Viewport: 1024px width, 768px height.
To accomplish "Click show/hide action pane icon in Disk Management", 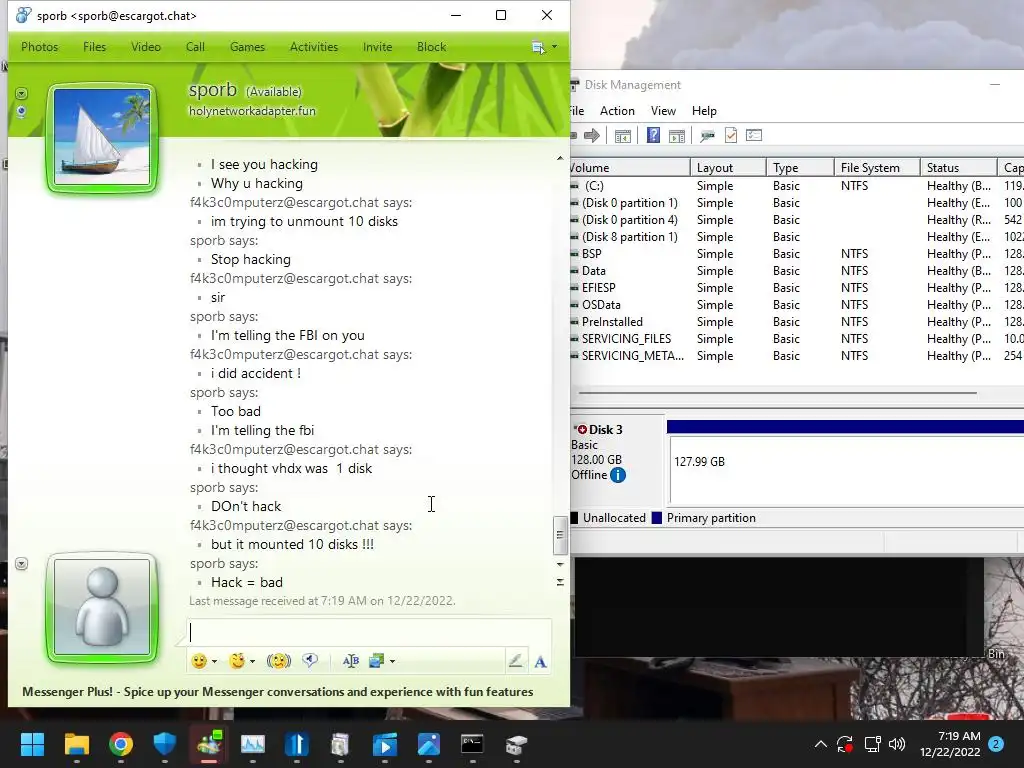I will 677,135.
